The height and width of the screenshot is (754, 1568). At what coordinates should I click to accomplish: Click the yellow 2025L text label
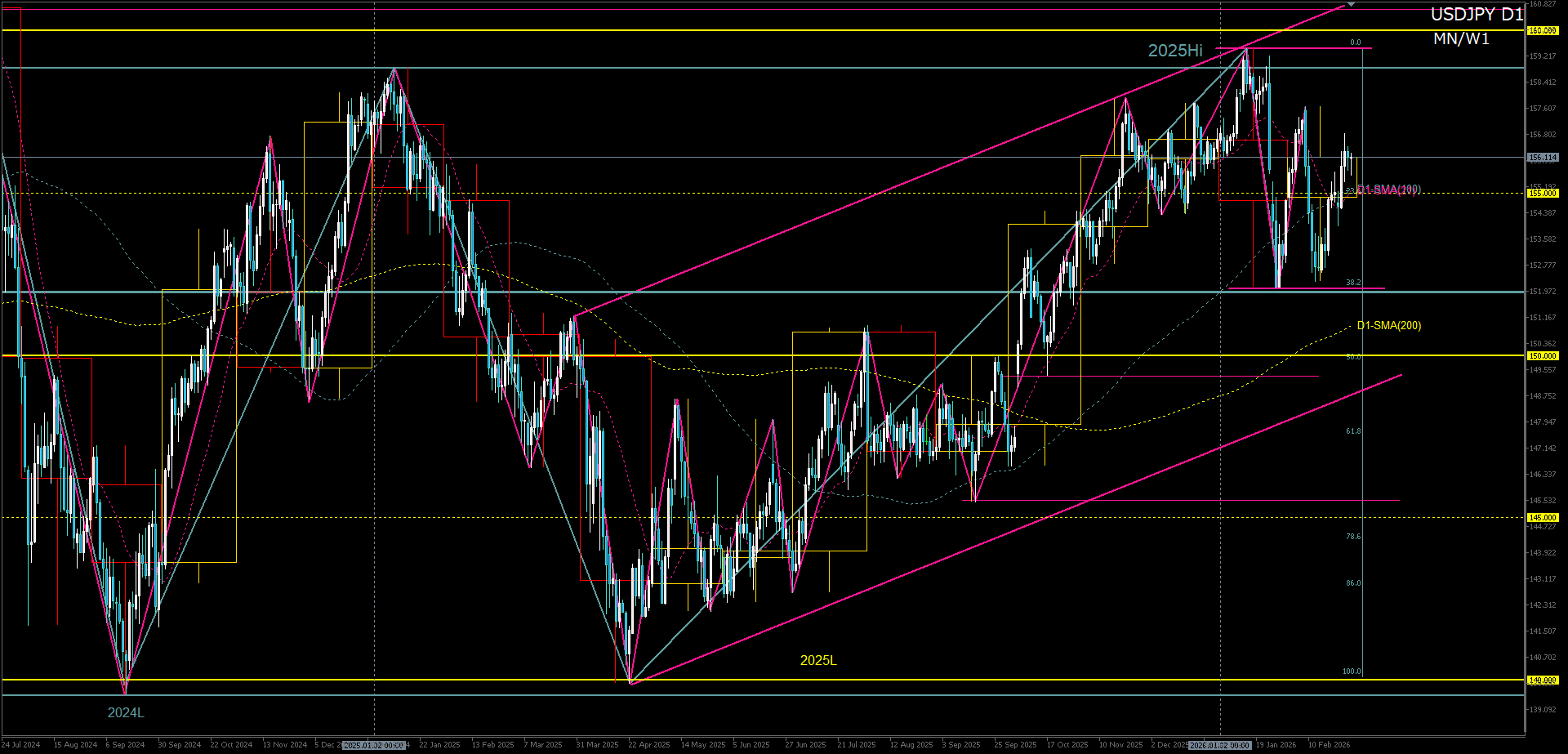(x=818, y=661)
